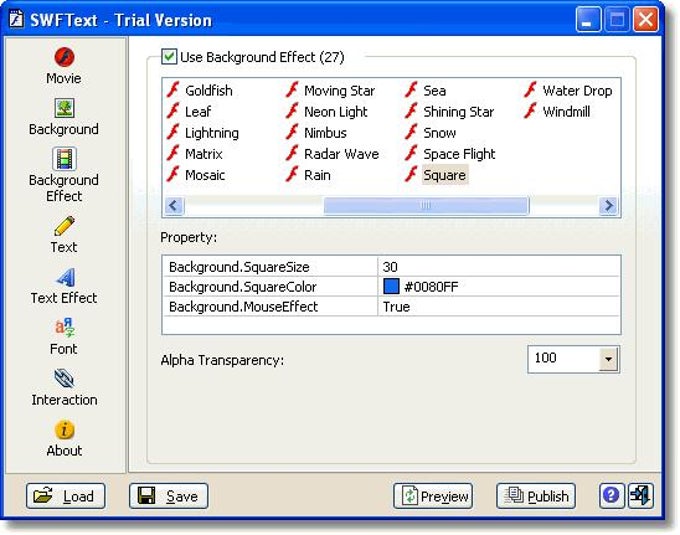The width and height of the screenshot is (680, 535).
Task: Select the Background Effect filmstrip icon
Action: (x=64, y=159)
